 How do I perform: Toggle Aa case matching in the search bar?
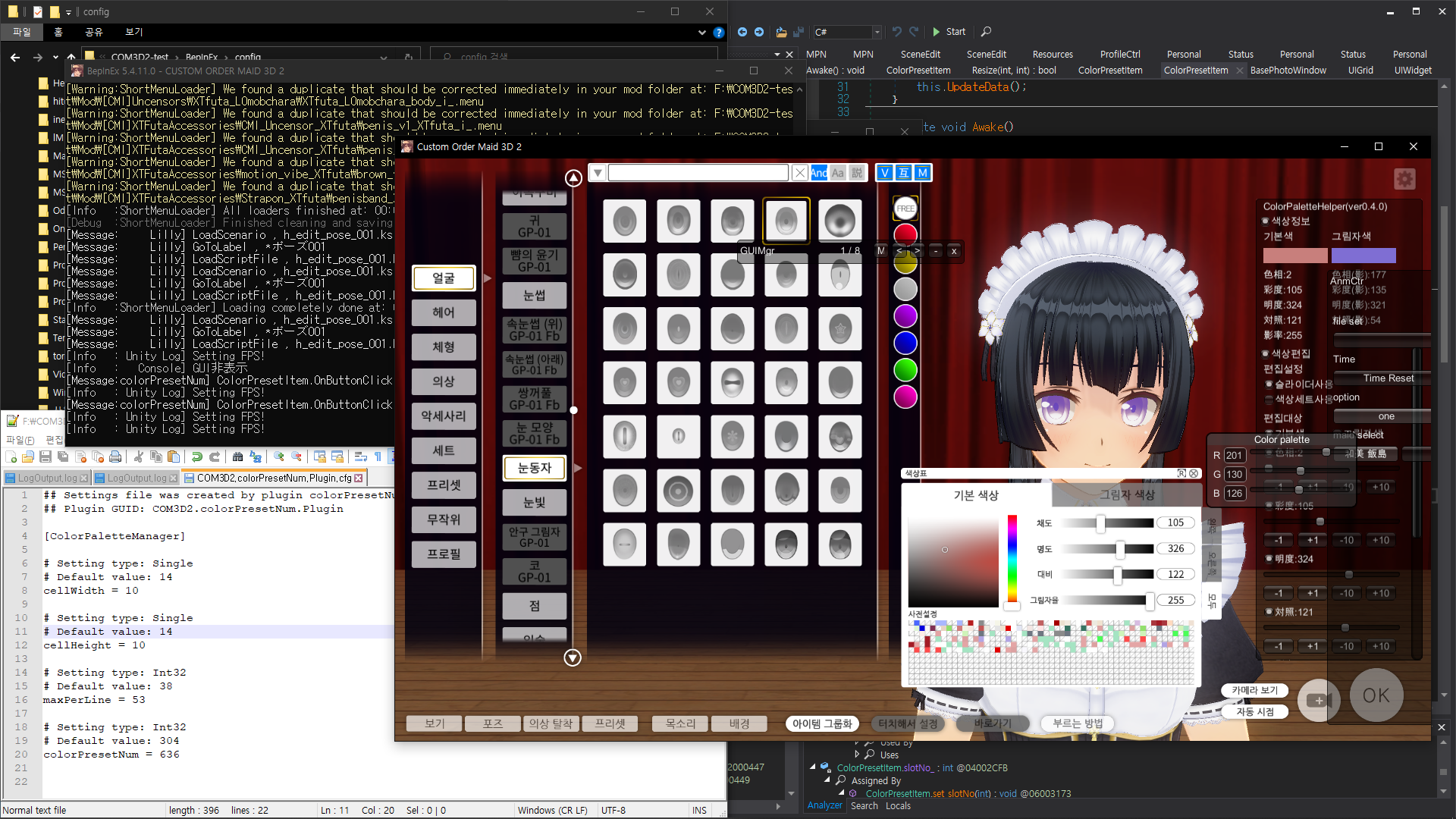pos(838,173)
